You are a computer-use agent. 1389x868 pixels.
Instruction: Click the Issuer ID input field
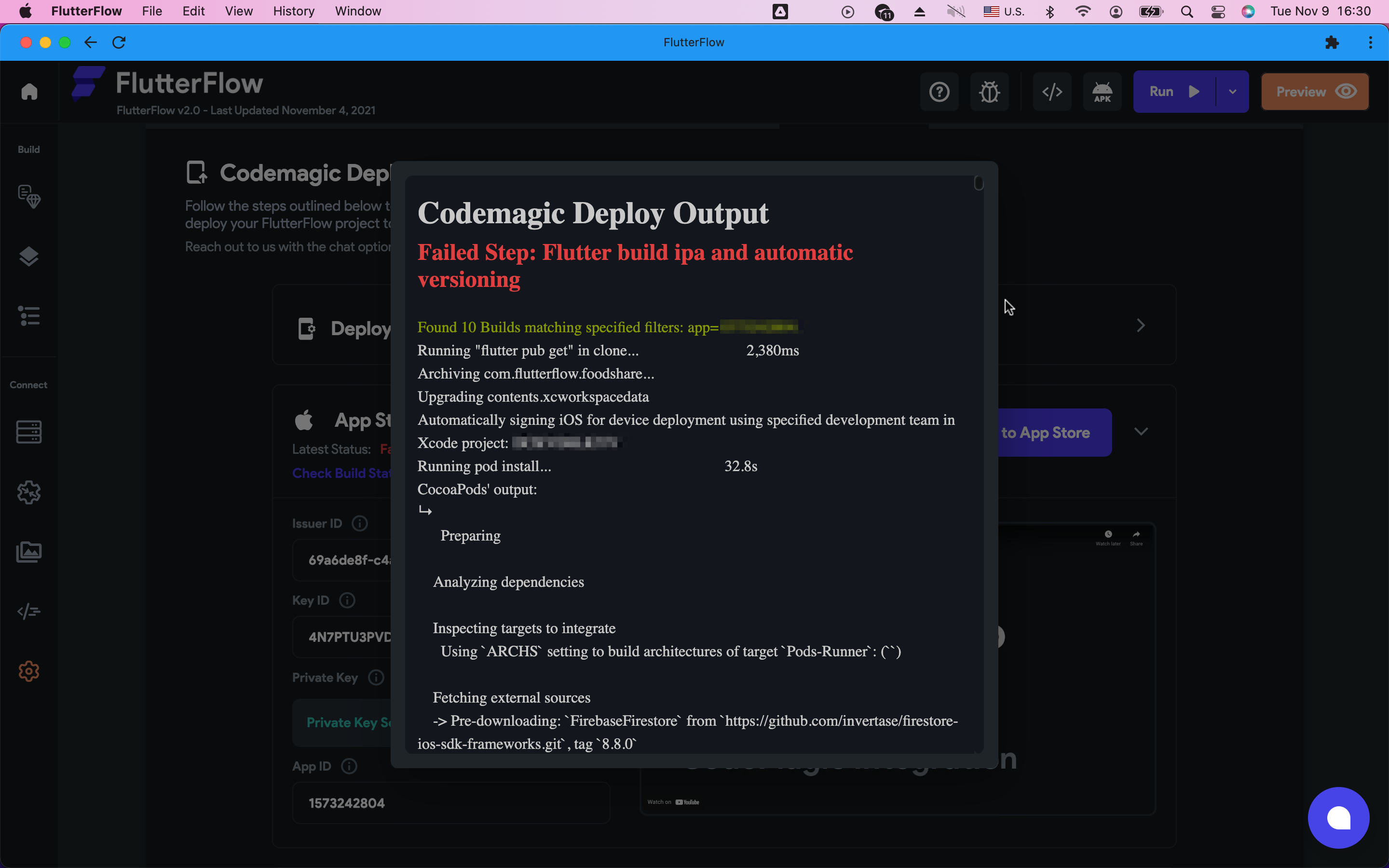(342, 560)
